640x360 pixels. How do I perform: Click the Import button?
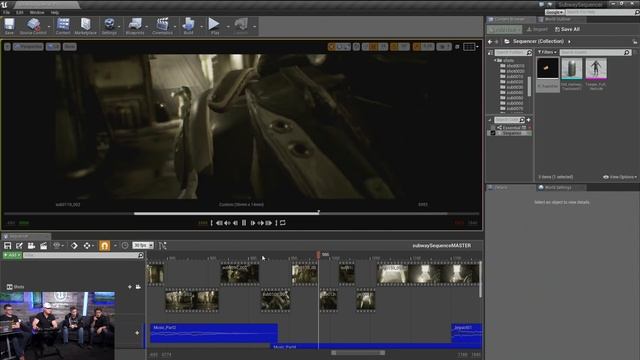[537, 29]
